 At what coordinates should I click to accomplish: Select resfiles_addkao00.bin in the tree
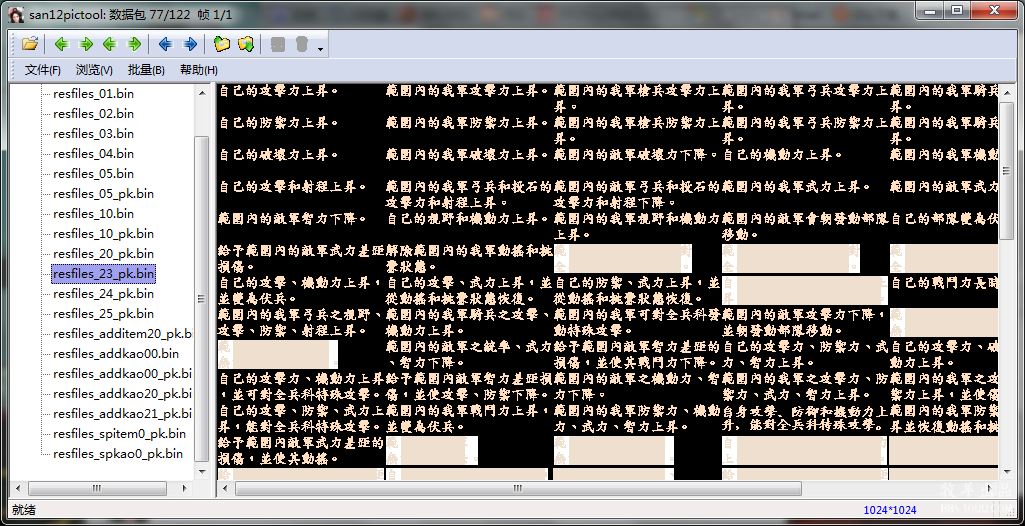coord(116,354)
